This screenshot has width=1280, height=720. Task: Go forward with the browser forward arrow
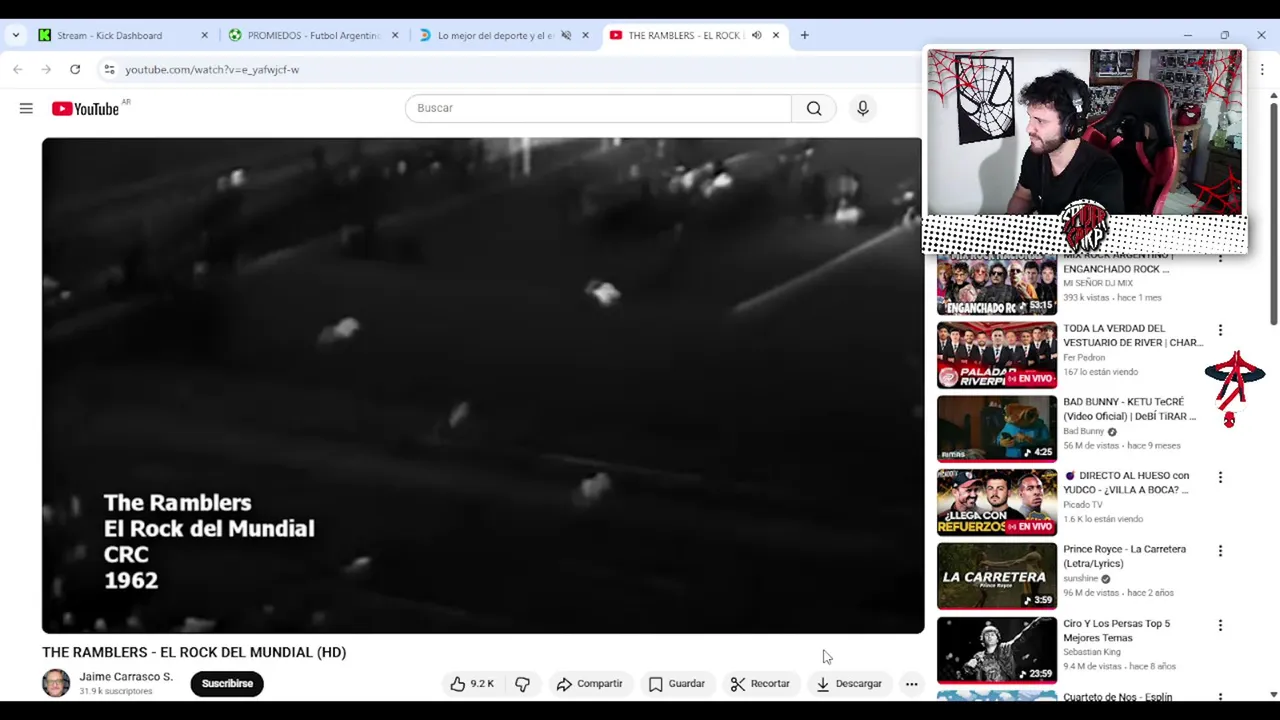[x=46, y=69]
